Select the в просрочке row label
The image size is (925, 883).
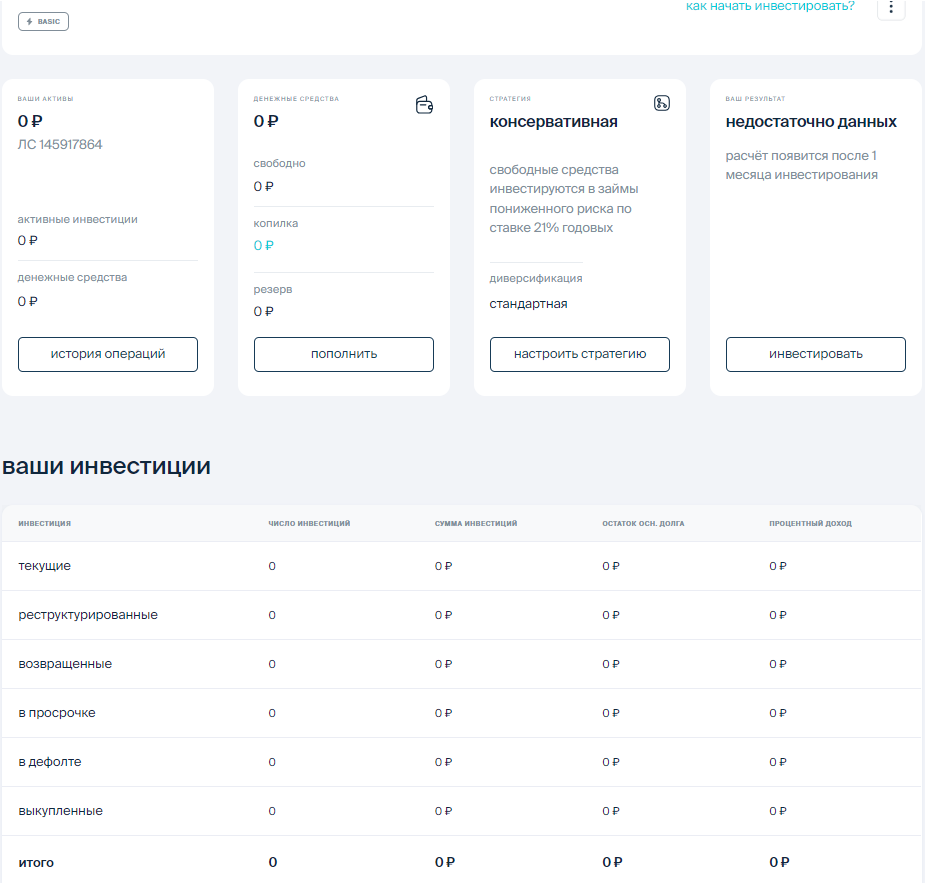tap(57, 713)
